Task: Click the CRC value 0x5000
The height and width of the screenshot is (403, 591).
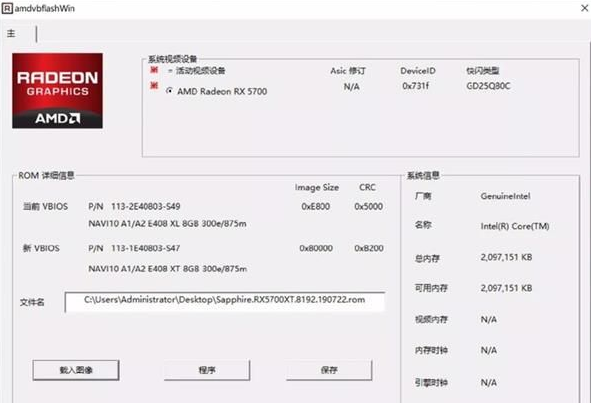Action: tap(369, 207)
